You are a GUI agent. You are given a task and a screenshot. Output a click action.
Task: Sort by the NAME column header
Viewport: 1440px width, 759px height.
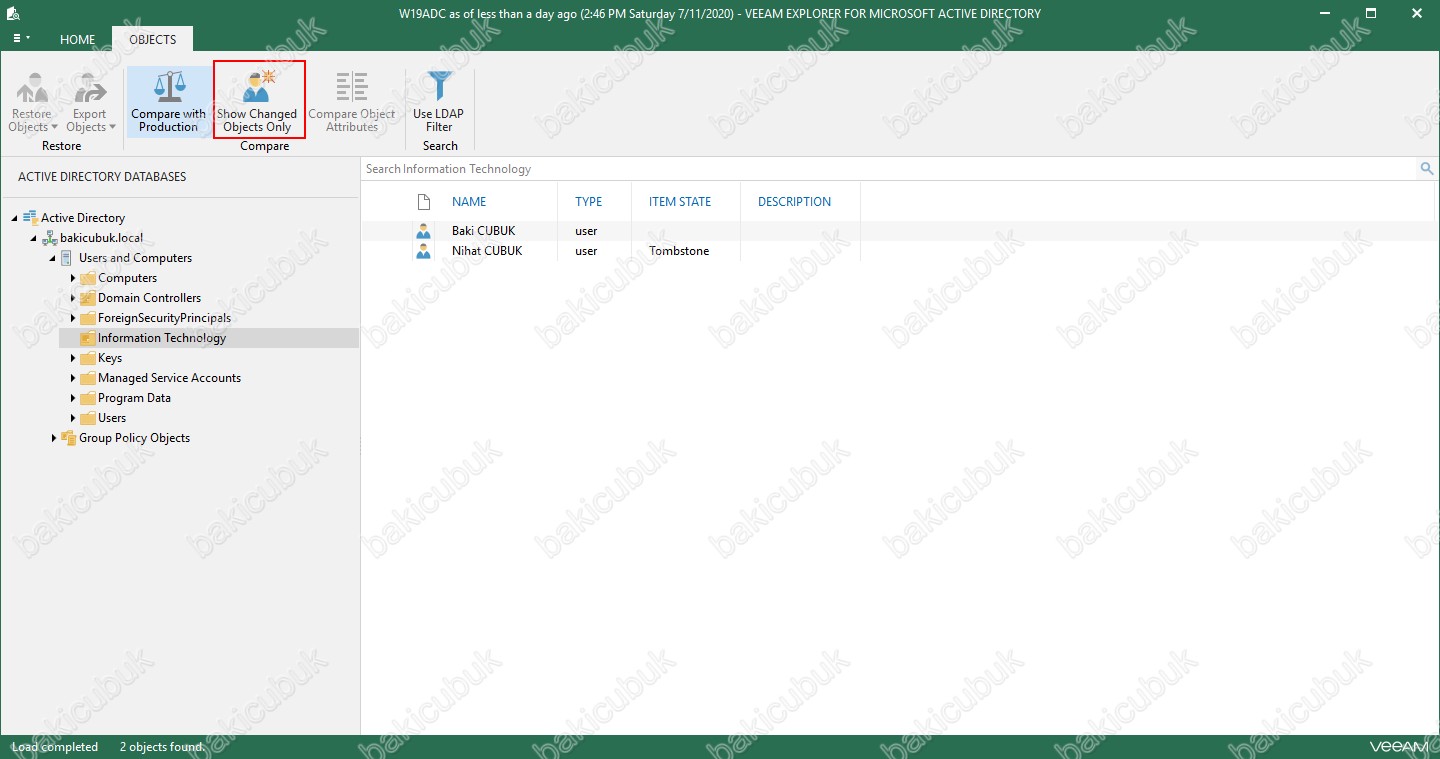click(469, 202)
